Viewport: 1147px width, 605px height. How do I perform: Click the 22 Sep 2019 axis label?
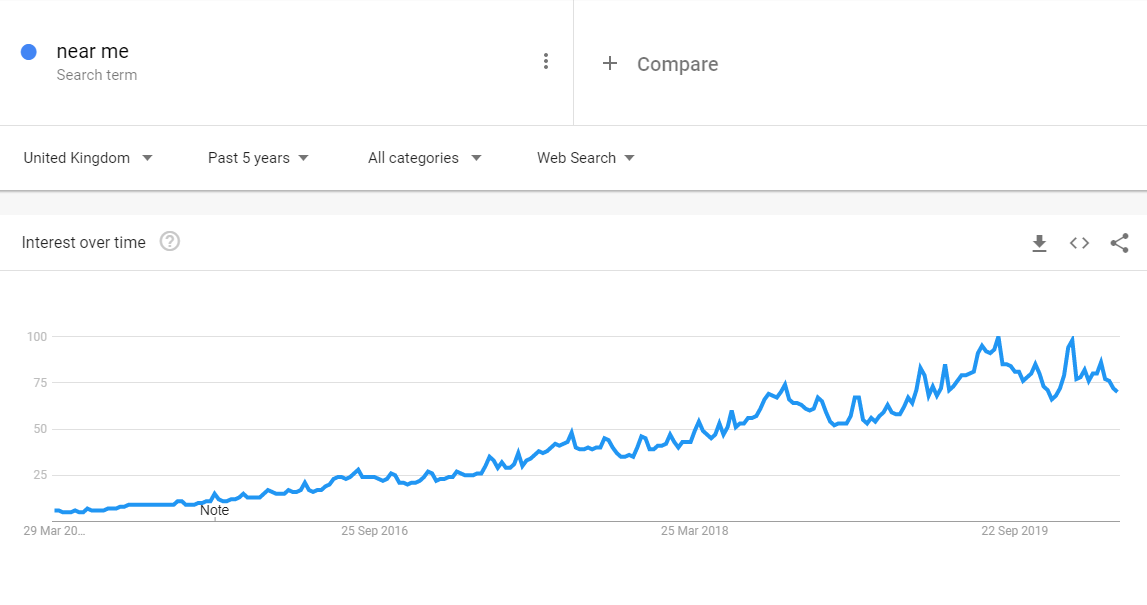(x=1015, y=531)
